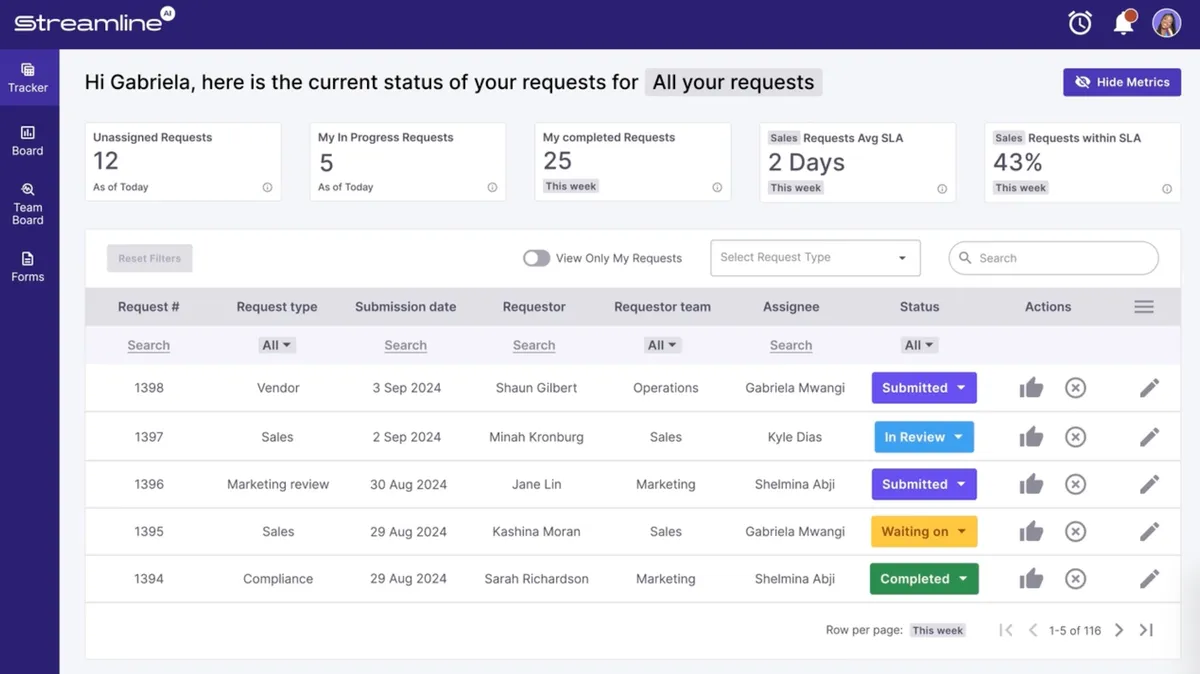Cancel request 1394 with the X icon

pos(1075,579)
